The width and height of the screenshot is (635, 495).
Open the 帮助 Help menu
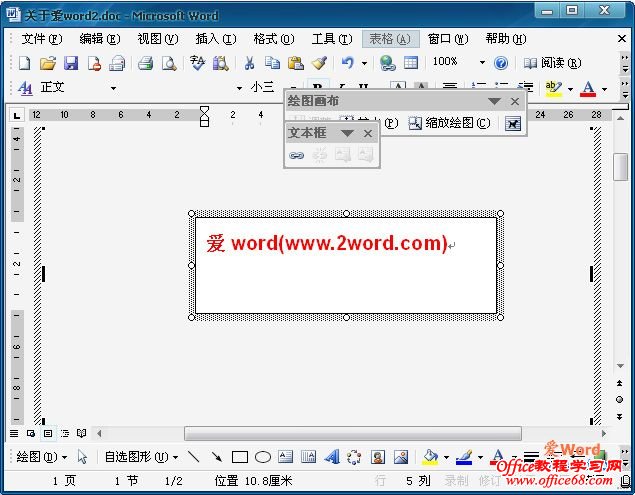pos(506,39)
